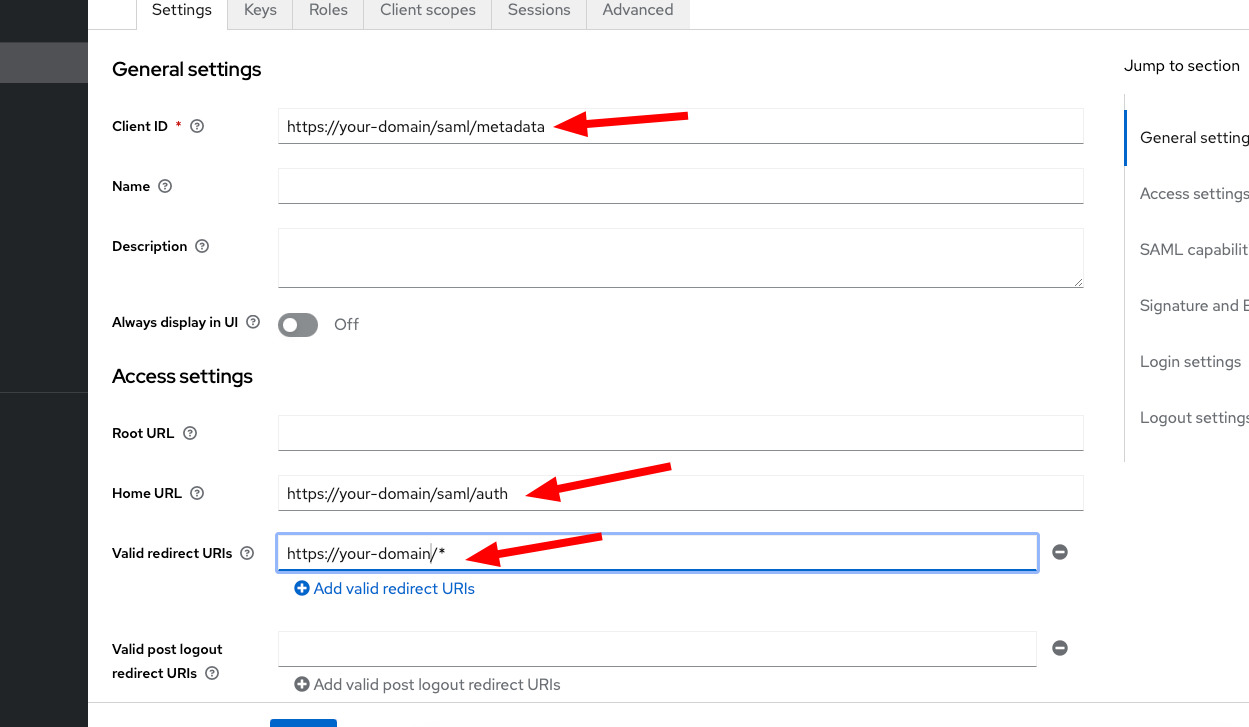The image size is (1249, 727).
Task: Jump to Signature and Encryption section
Action: (1194, 306)
